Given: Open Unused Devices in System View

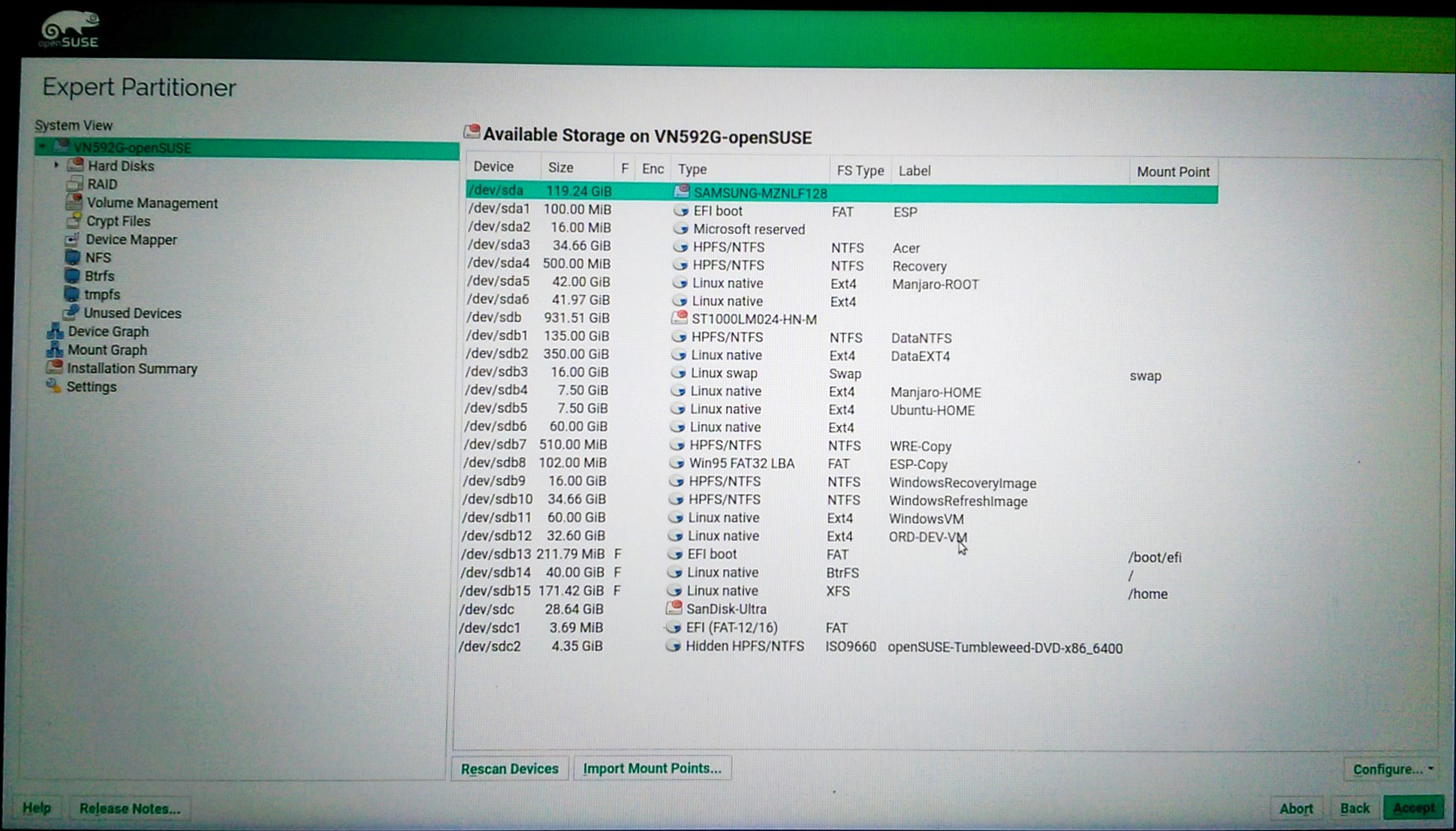Looking at the screenshot, I should coord(132,313).
